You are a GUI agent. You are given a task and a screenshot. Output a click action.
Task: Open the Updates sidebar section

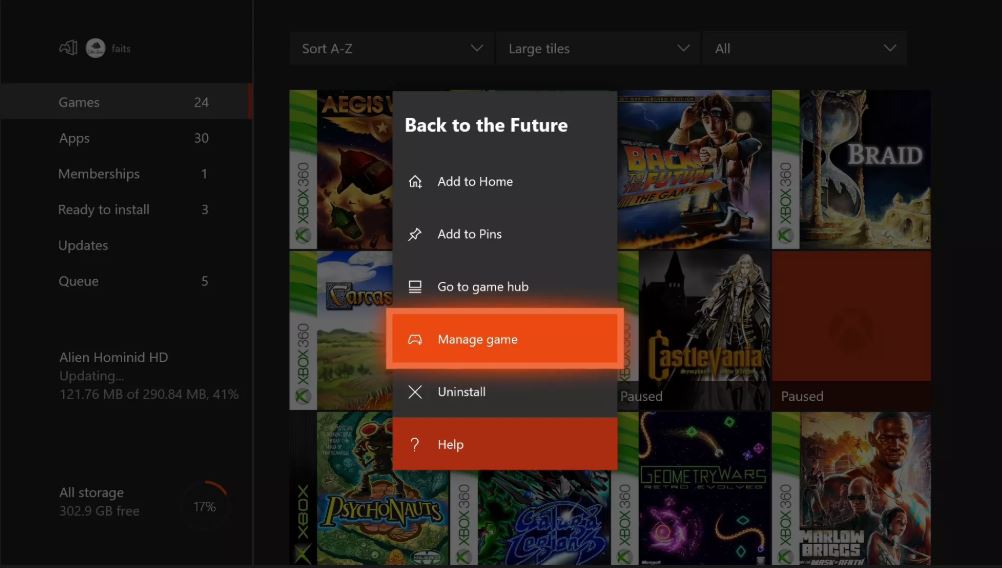pyautogui.click(x=126, y=245)
